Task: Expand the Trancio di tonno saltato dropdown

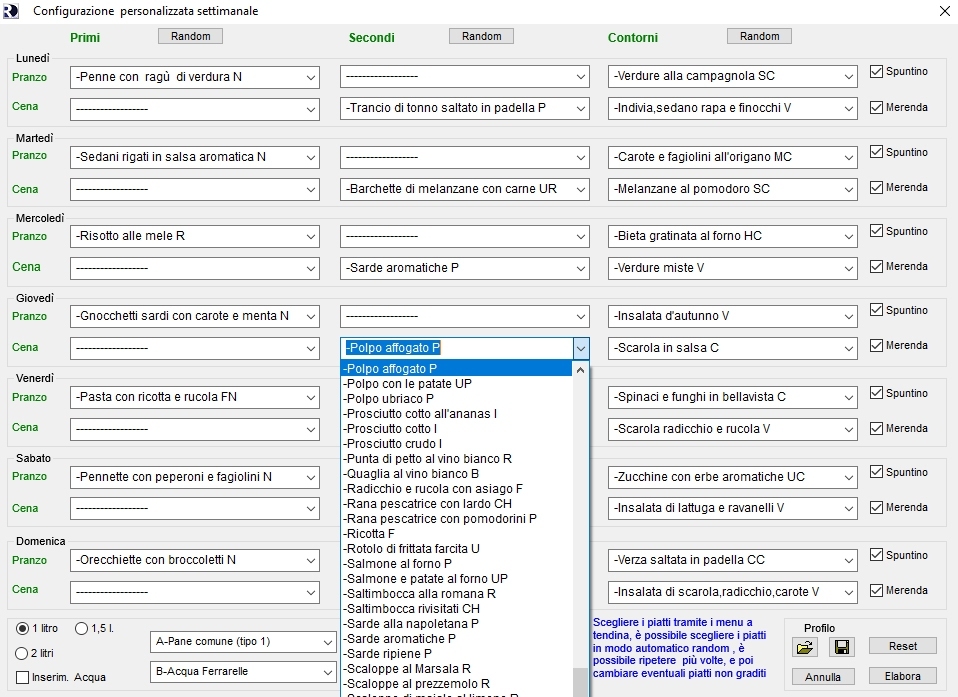Action: coord(580,109)
